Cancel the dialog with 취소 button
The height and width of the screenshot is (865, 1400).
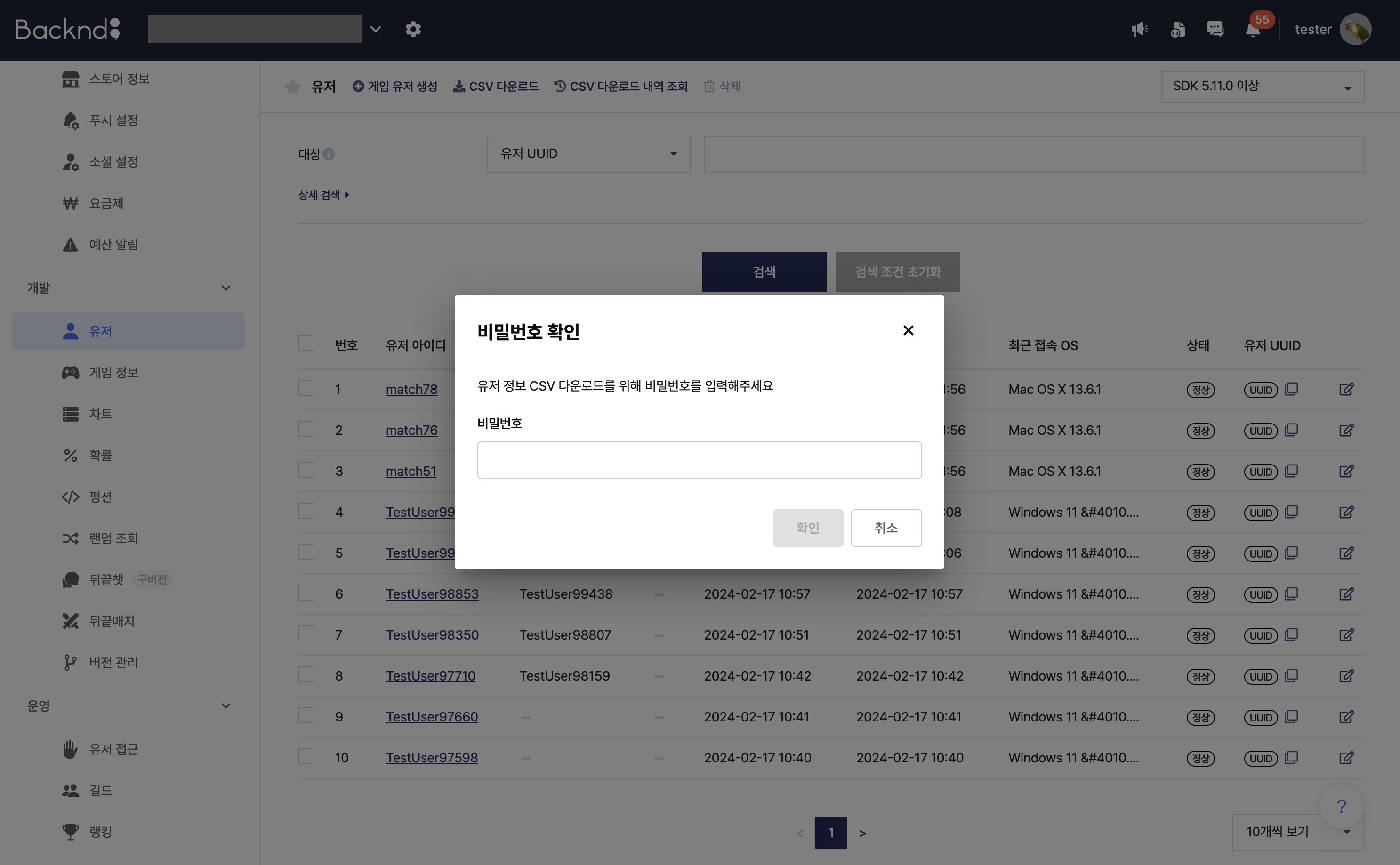pos(885,528)
